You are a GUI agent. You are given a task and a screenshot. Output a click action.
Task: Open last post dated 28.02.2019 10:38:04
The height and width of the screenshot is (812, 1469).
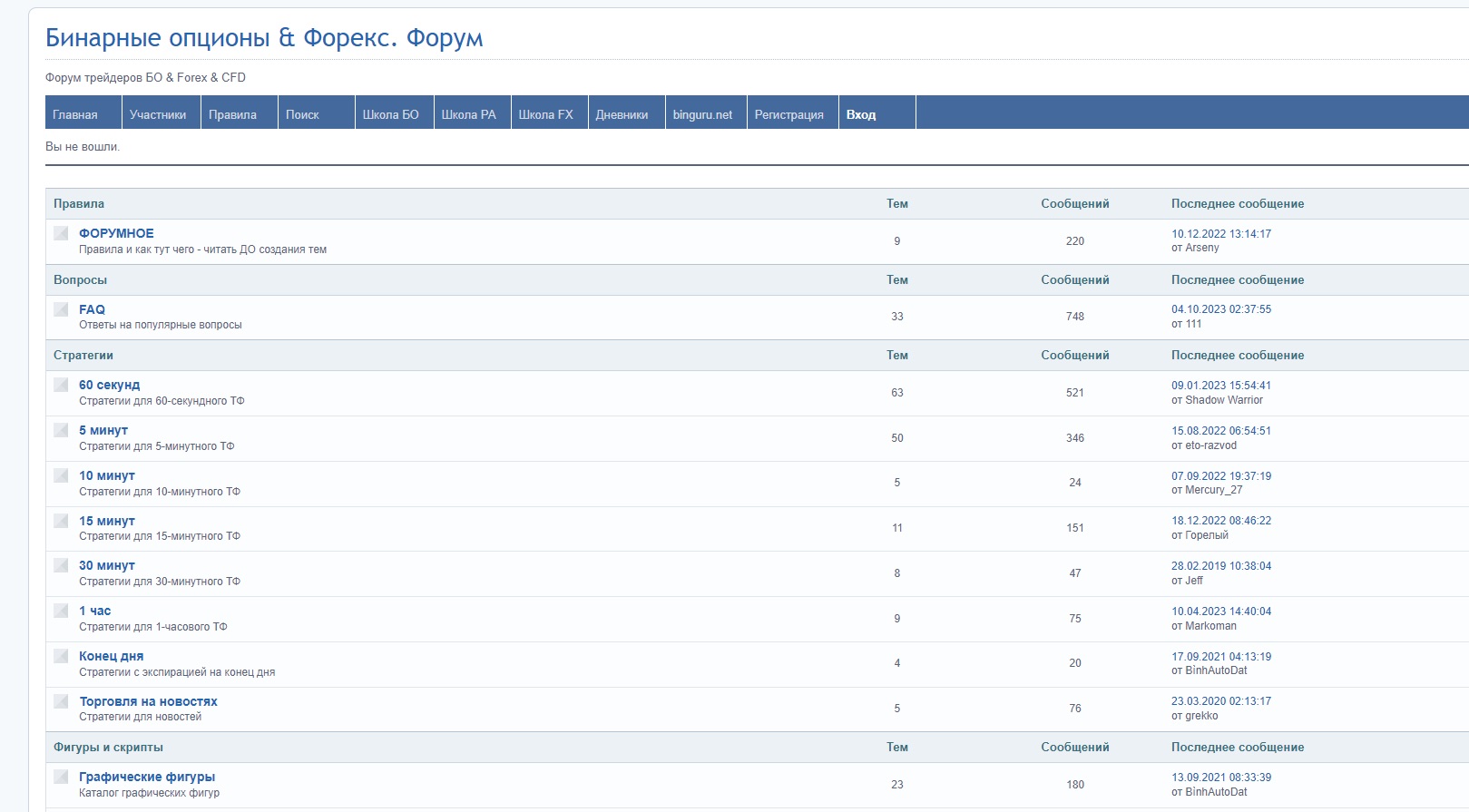coord(1221,566)
